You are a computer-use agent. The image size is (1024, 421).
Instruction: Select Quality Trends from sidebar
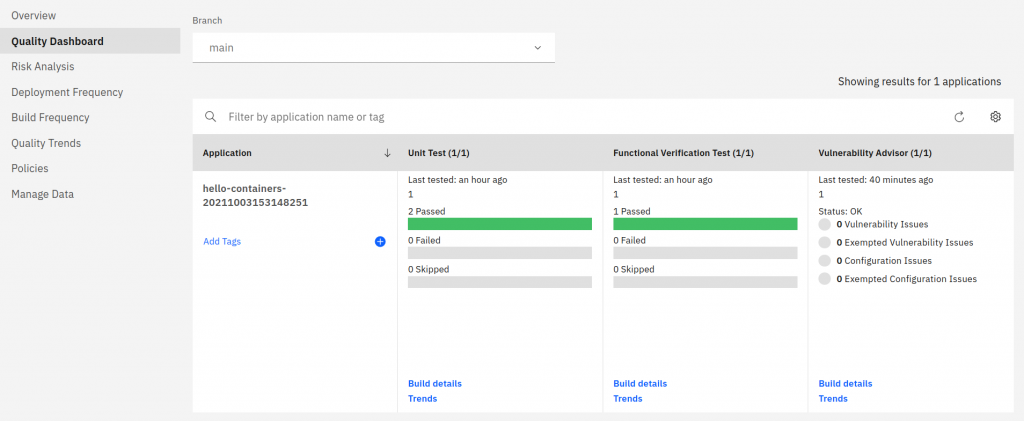(x=46, y=143)
